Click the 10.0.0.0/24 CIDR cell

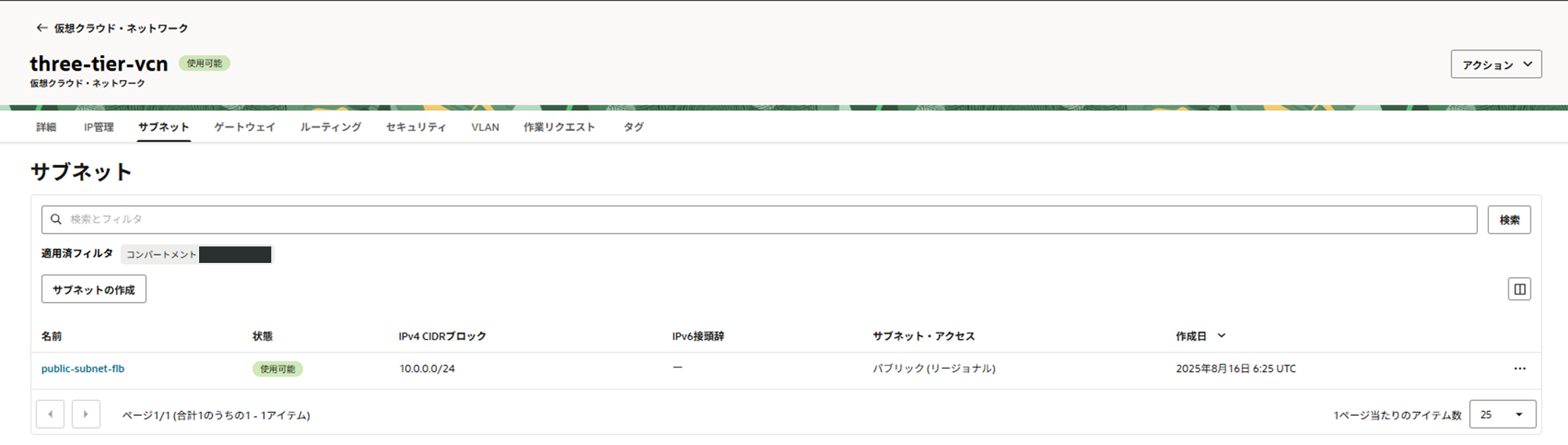(x=427, y=369)
